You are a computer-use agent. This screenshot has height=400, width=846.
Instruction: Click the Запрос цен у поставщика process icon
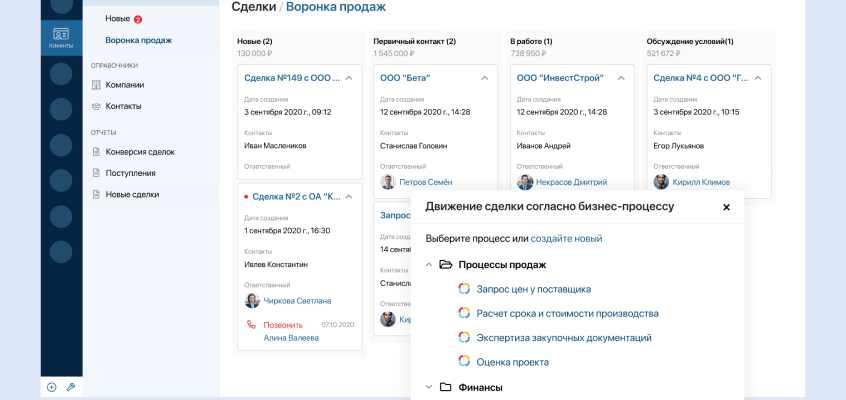pos(464,289)
